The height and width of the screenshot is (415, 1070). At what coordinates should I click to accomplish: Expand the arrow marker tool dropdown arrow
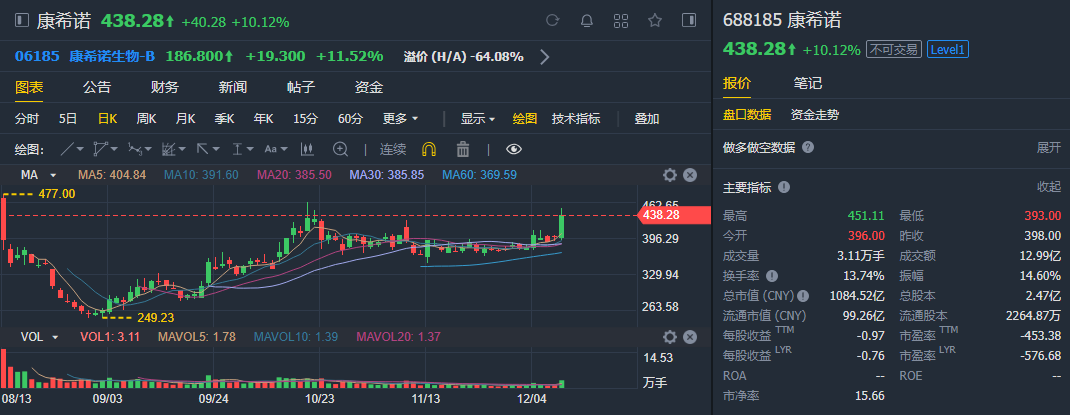[216, 149]
